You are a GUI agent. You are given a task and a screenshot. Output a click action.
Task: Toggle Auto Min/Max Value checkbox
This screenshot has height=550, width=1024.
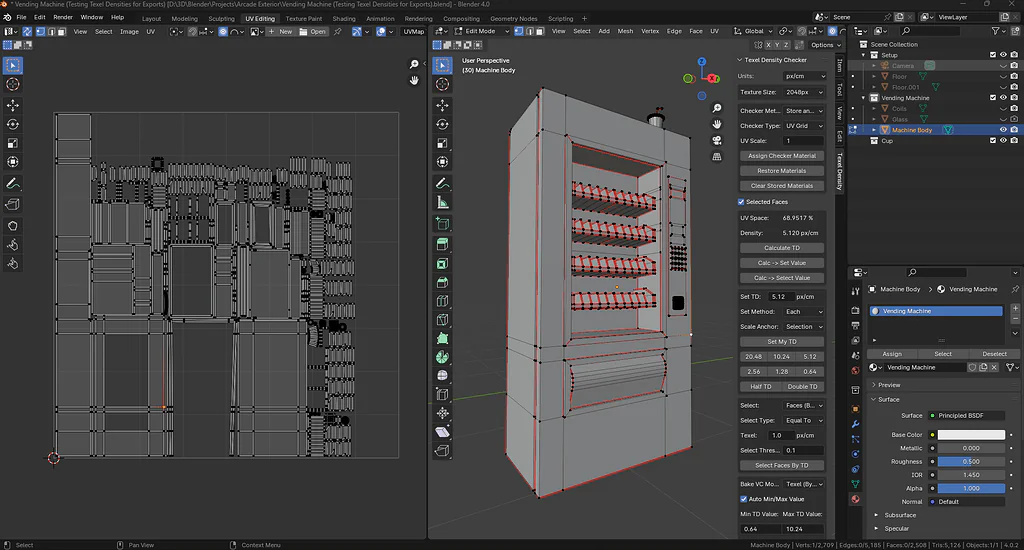743,499
